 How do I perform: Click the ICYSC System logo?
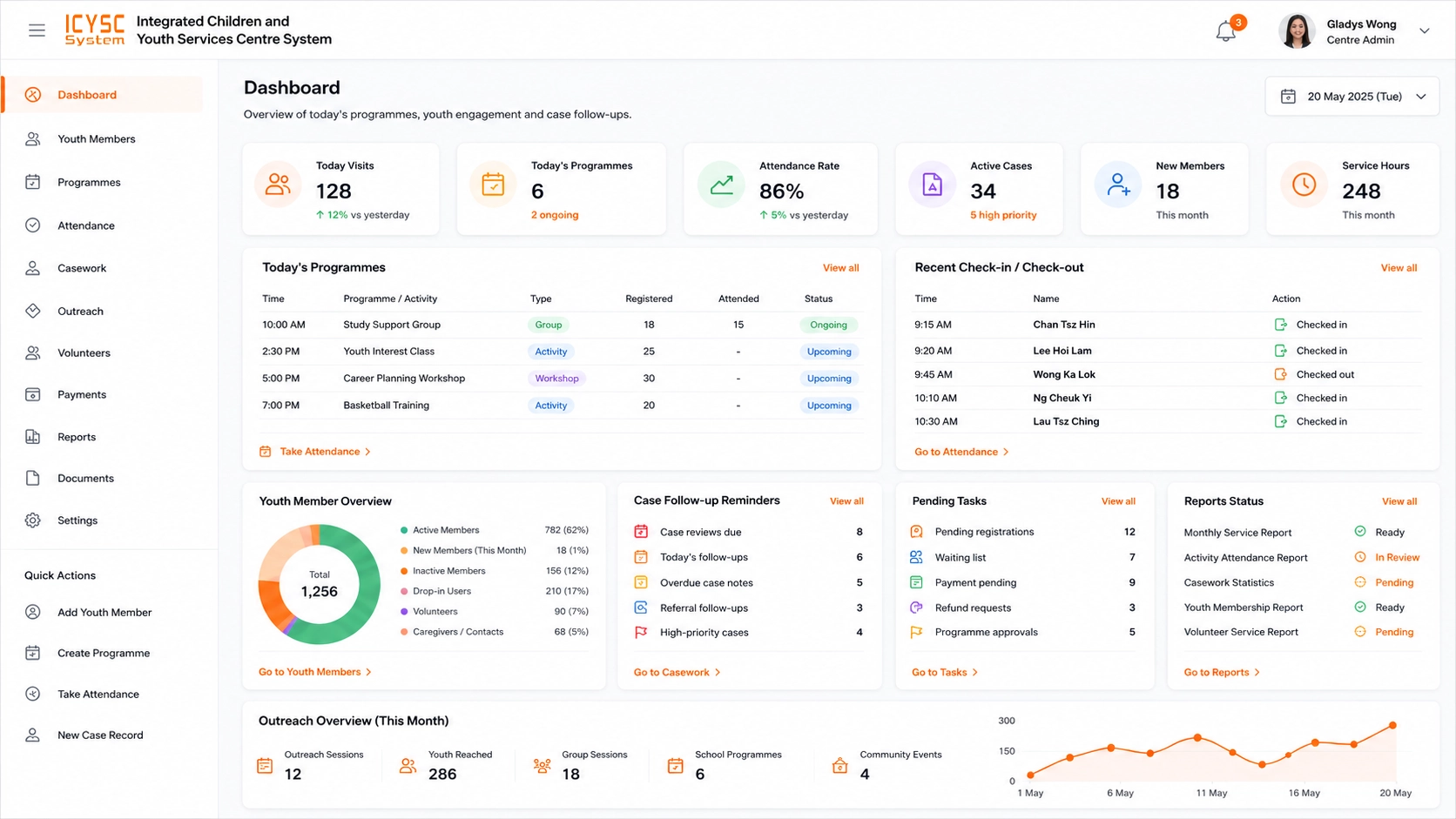point(94,30)
